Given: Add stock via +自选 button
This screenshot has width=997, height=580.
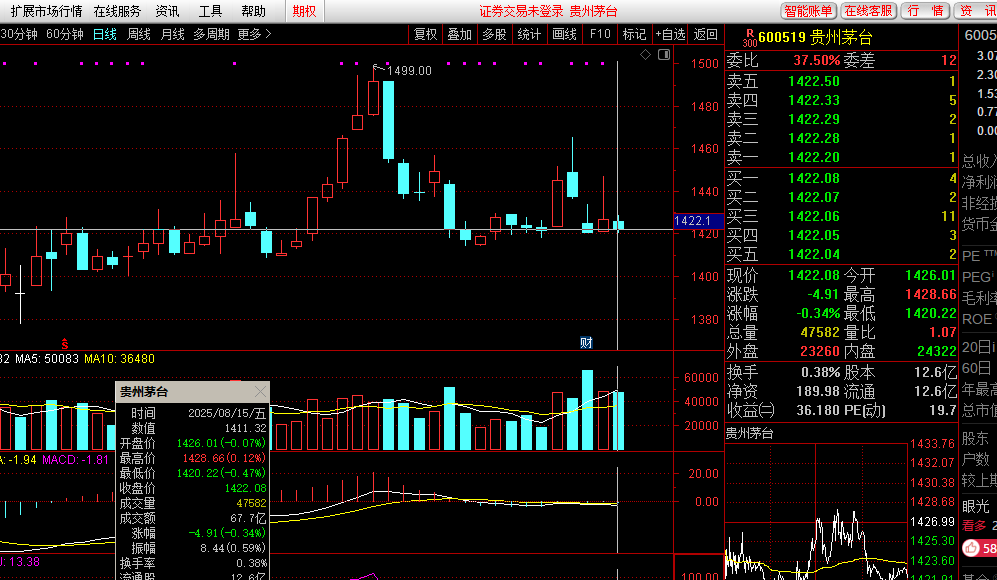Looking at the screenshot, I should pyautogui.click(x=670, y=34).
